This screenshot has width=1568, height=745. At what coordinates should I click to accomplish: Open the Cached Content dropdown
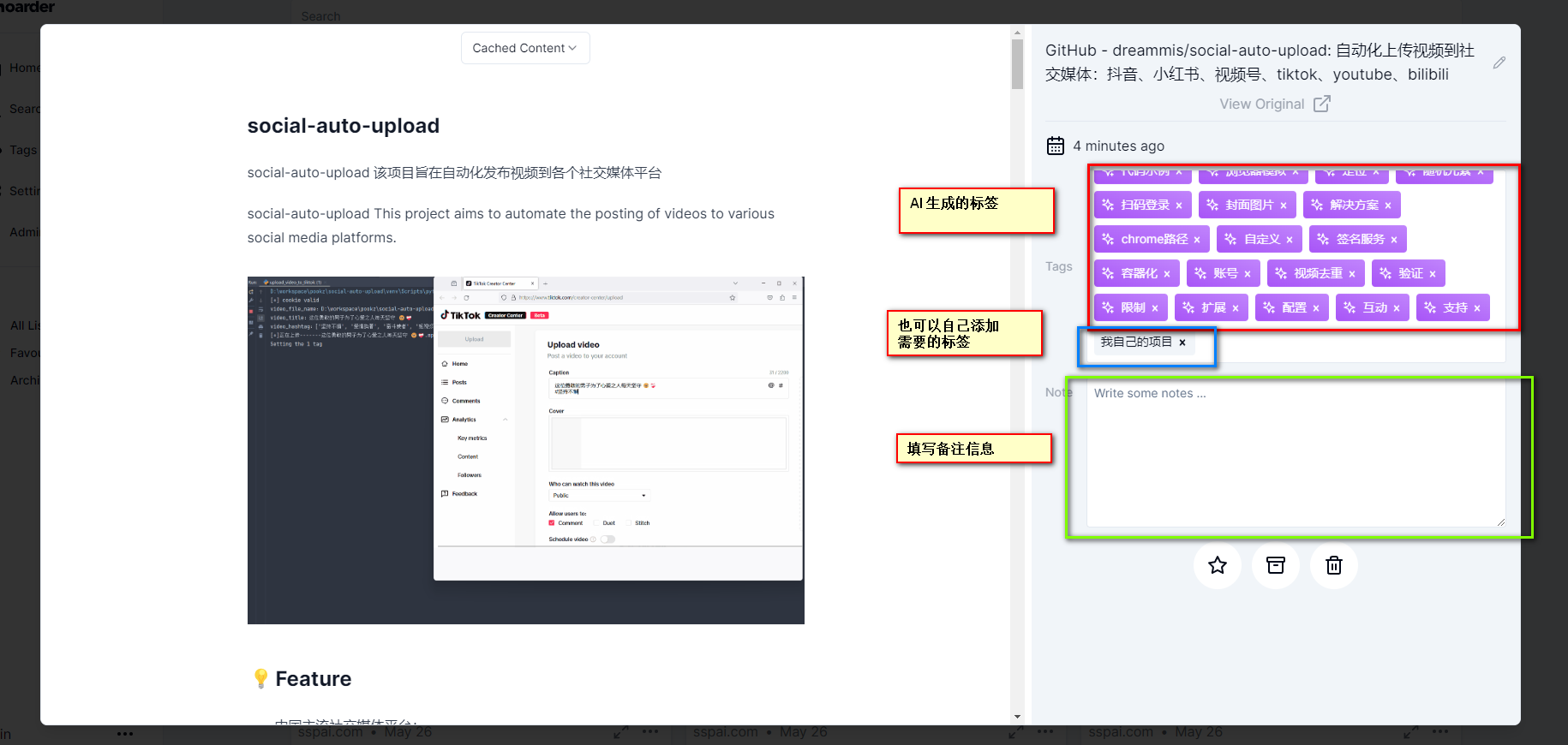(524, 48)
